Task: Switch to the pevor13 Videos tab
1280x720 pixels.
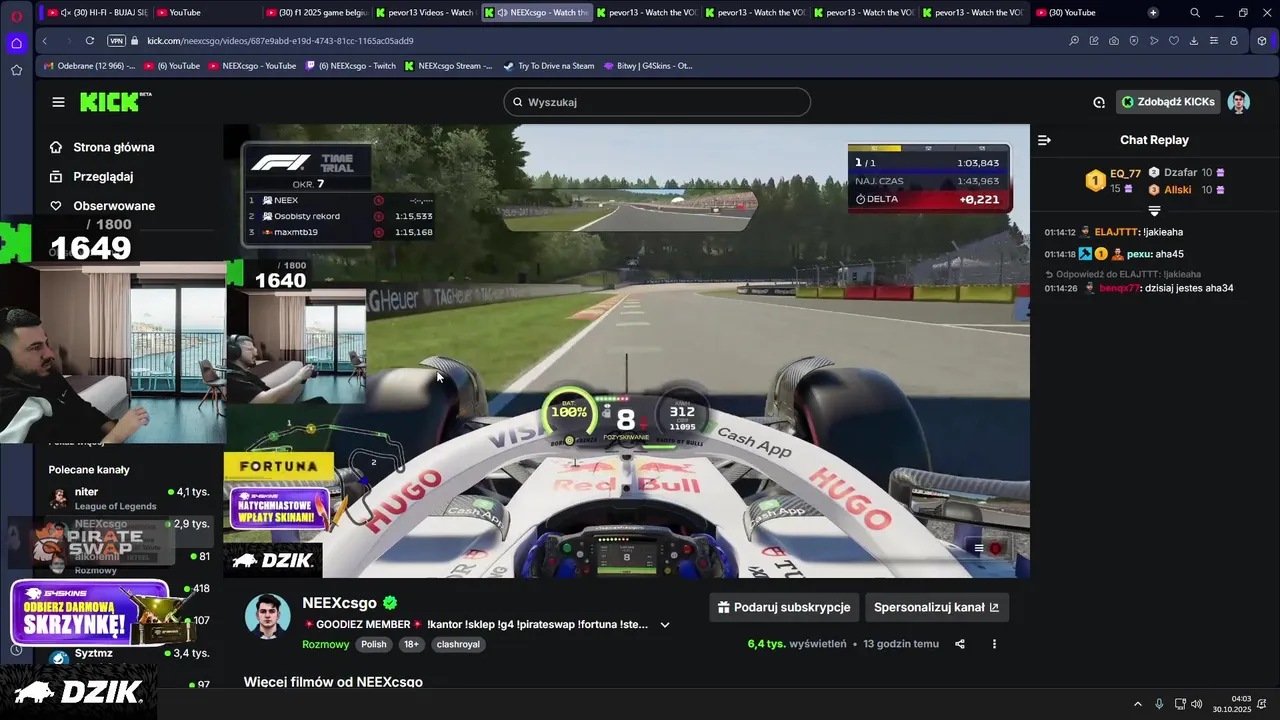Action: coord(425,13)
